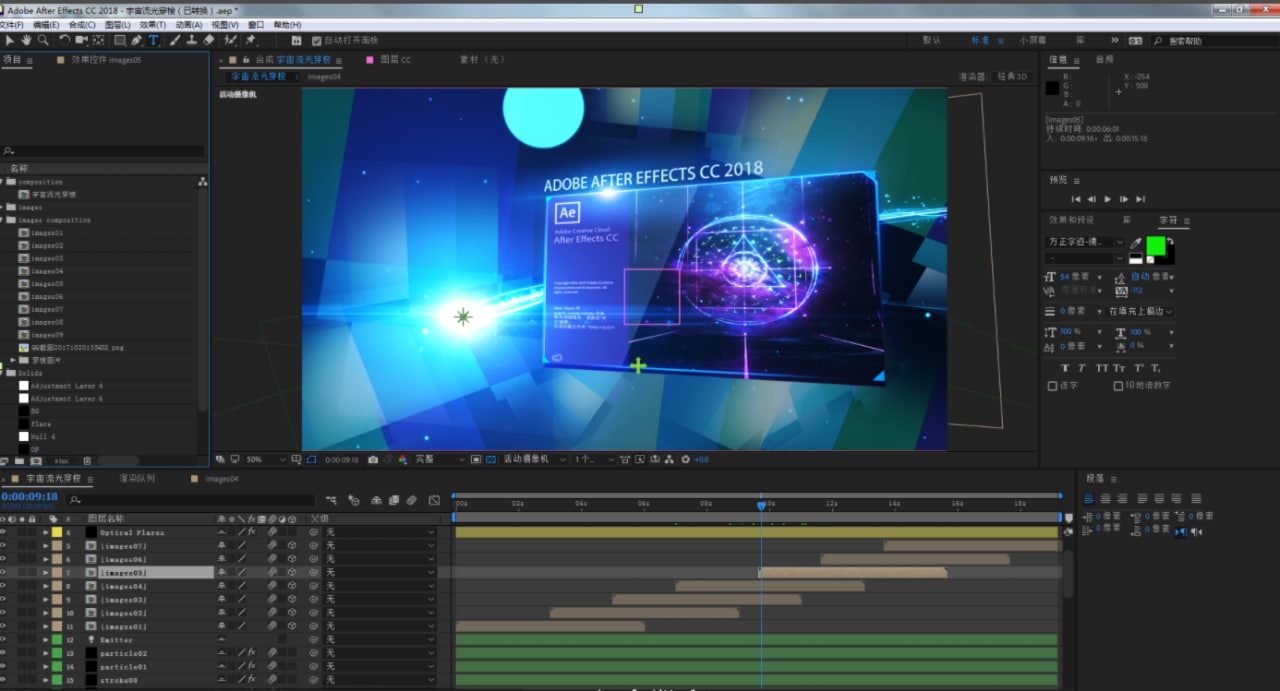Open the font family dropdown
This screenshot has width=1280, height=691.
(x=1085, y=242)
